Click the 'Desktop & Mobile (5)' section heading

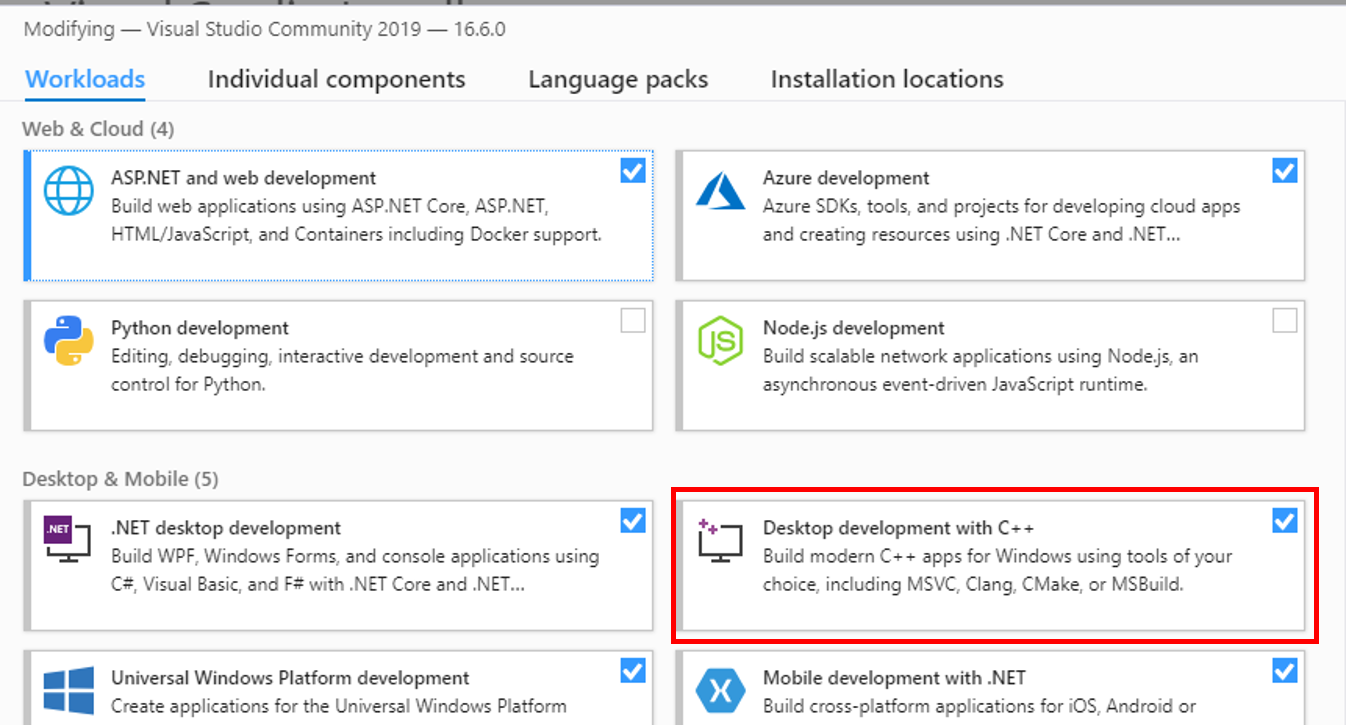coord(119,479)
